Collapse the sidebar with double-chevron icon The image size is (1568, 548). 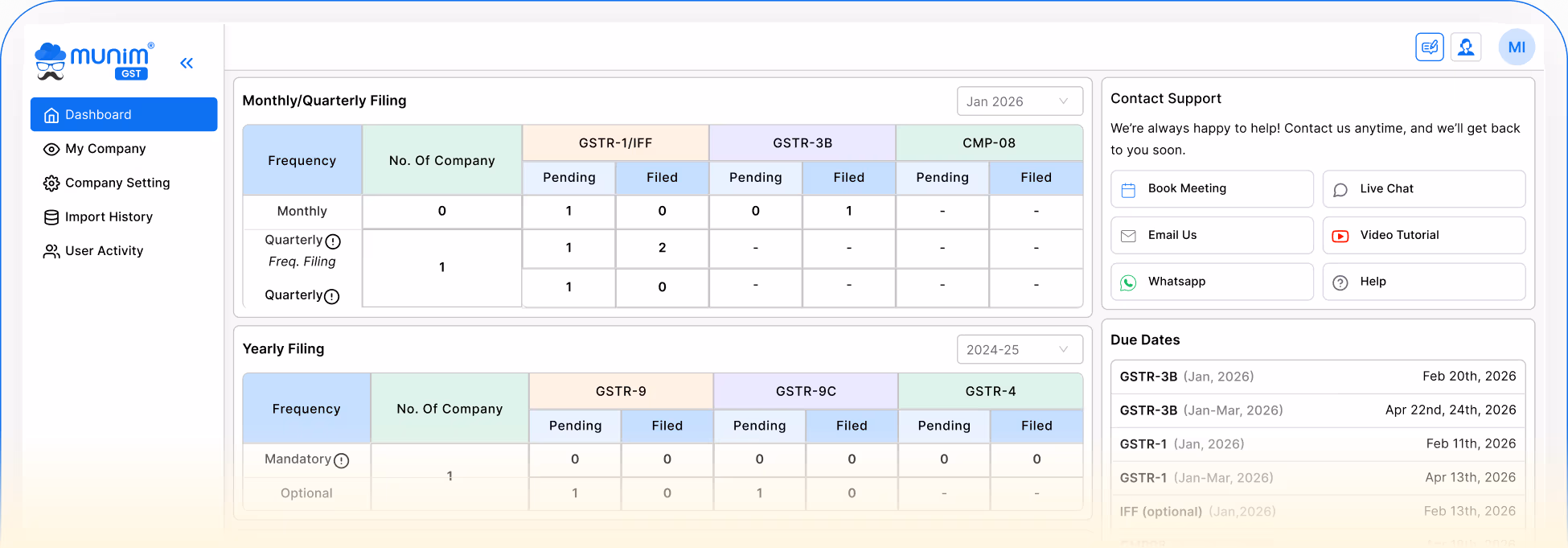[187, 63]
